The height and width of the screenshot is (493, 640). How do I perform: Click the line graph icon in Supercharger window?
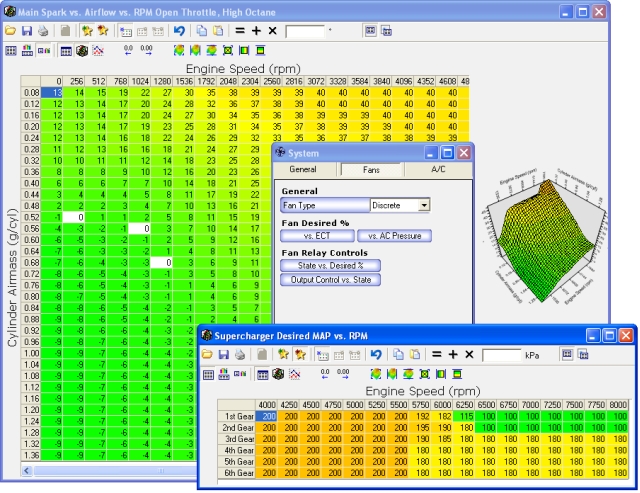tap(295, 374)
